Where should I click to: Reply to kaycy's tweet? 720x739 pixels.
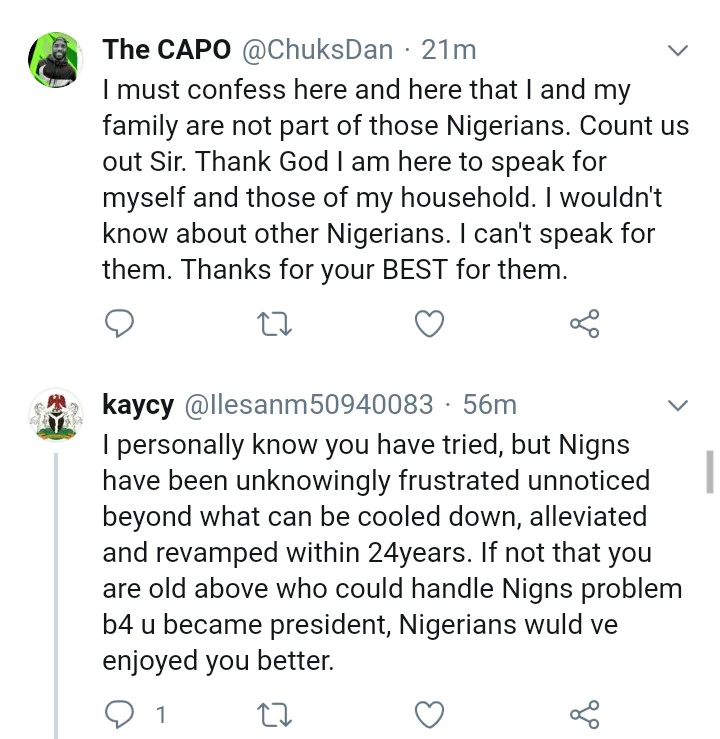point(120,713)
